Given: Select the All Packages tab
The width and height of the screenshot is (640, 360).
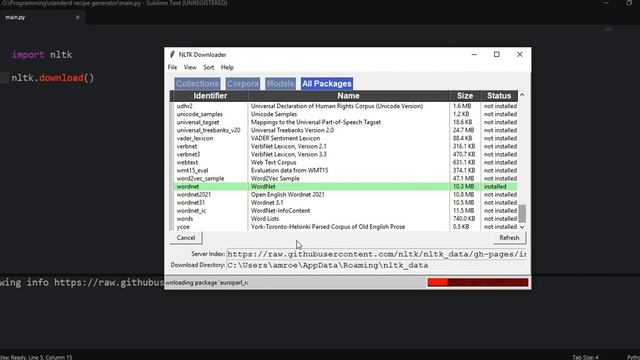Looking at the screenshot, I should (x=327, y=84).
